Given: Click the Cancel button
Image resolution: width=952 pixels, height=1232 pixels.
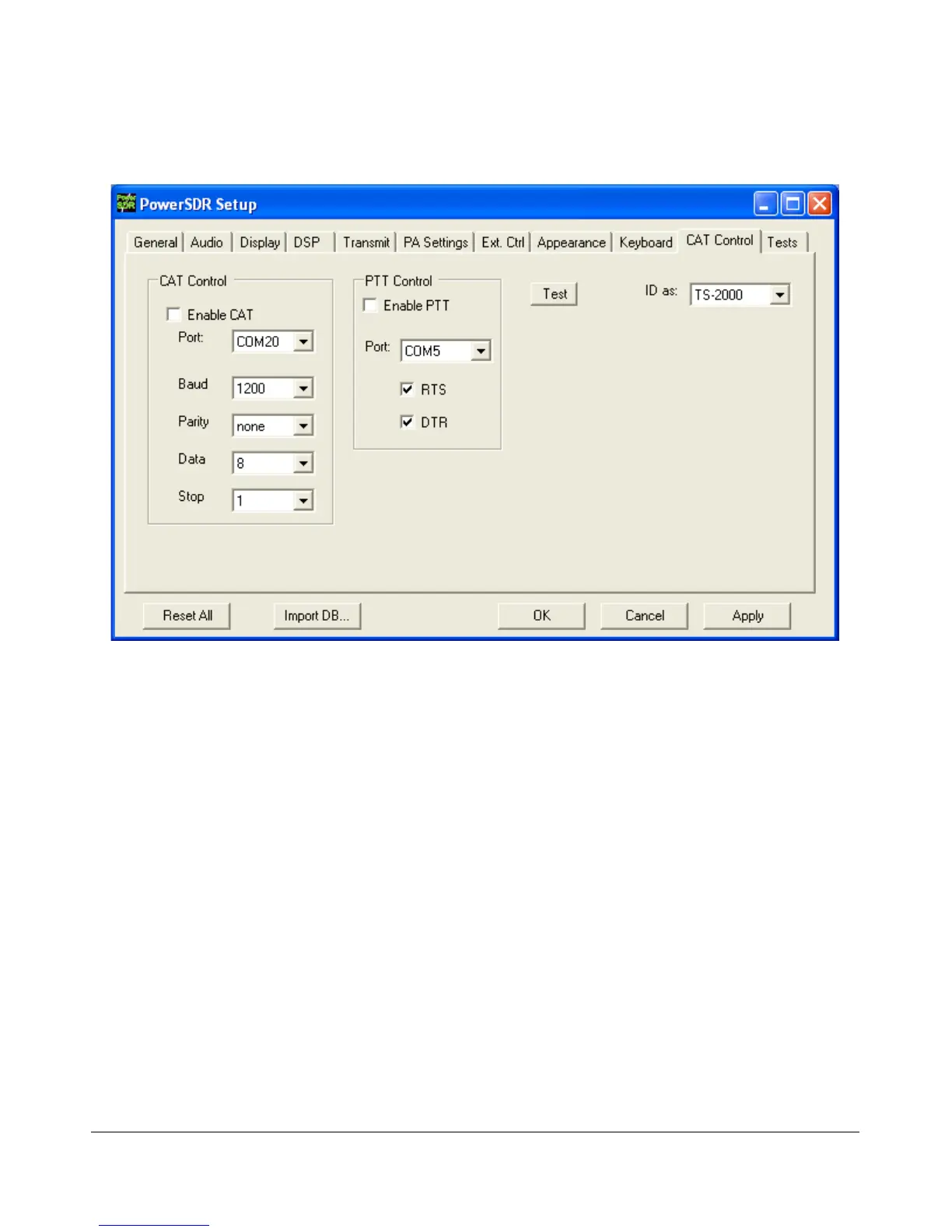Looking at the screenshot, I should pos(645,616).
